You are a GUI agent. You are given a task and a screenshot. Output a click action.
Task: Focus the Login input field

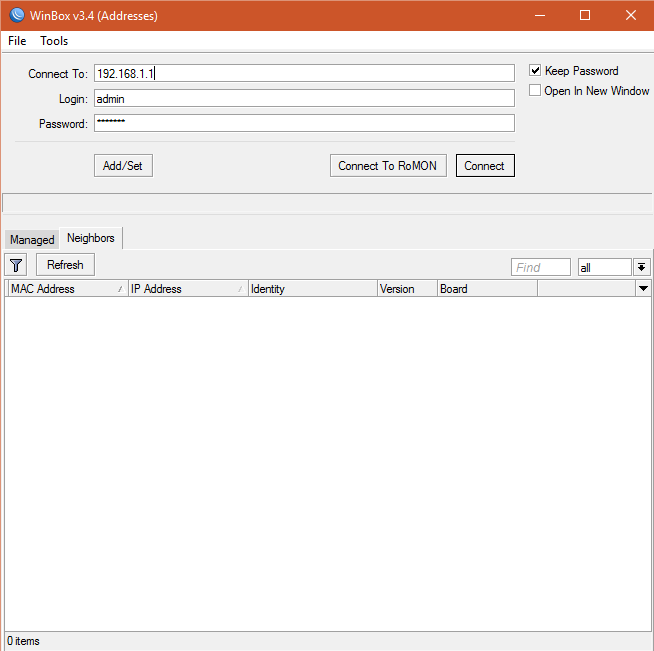pos(304,98)
